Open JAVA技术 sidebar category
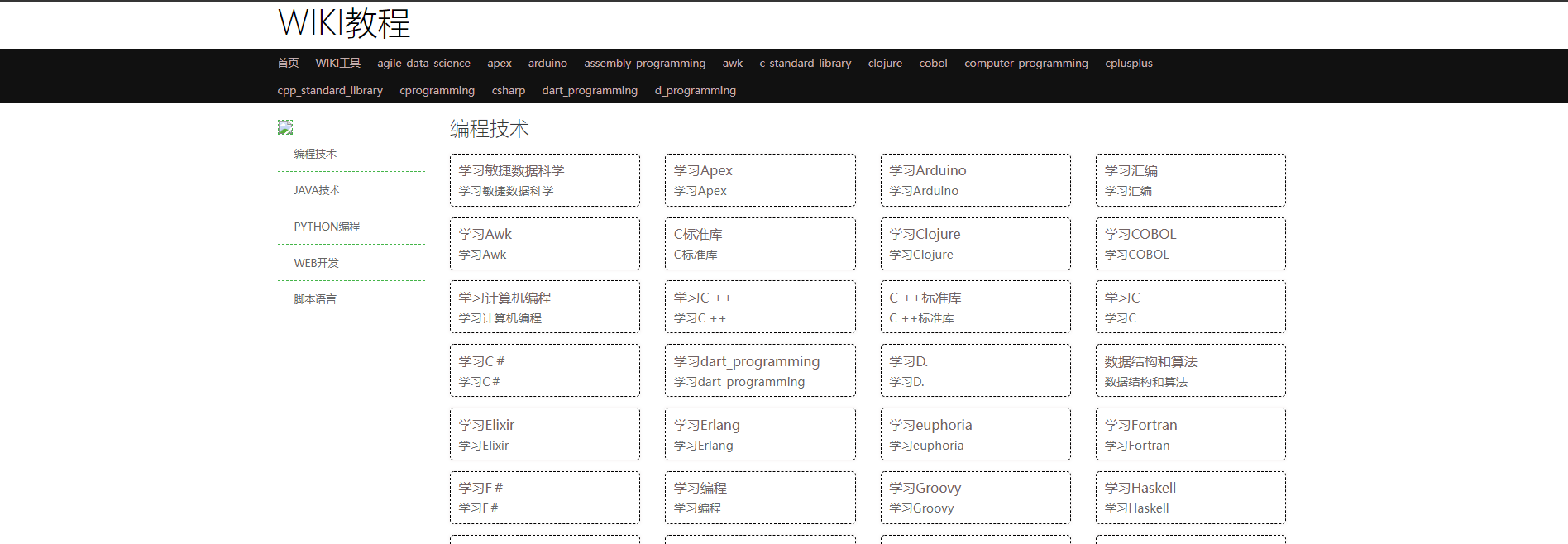 coord(317,190)
